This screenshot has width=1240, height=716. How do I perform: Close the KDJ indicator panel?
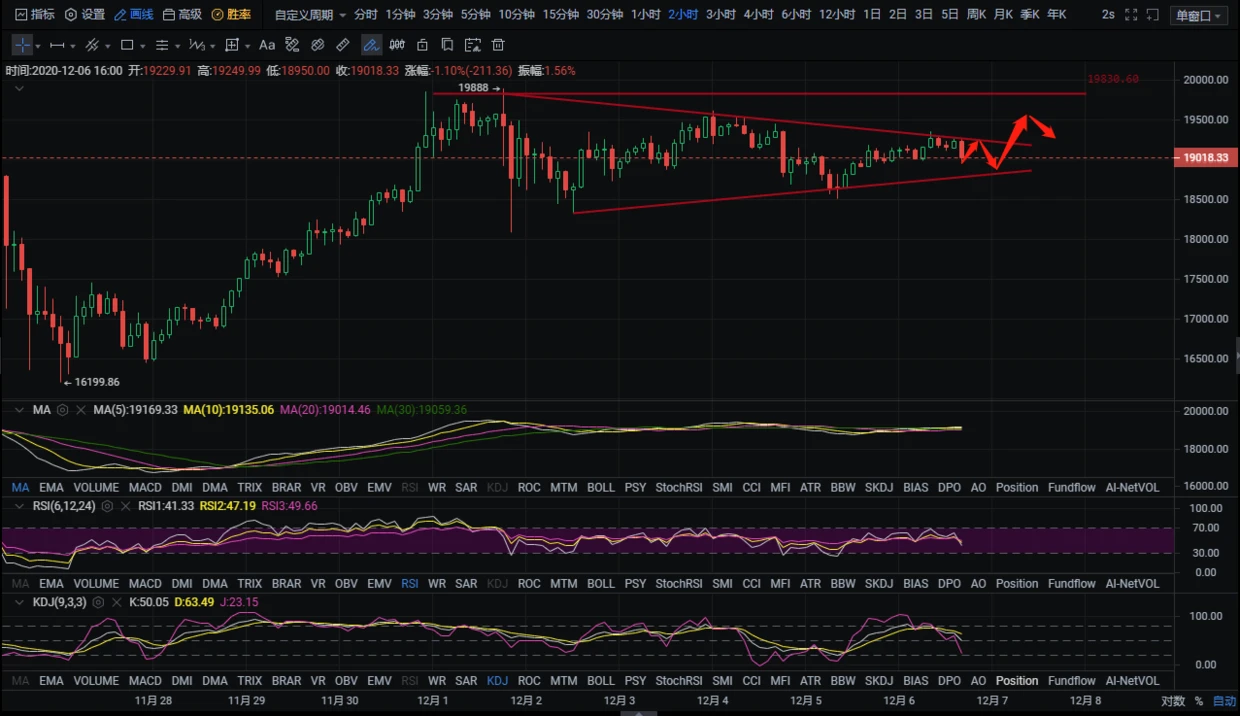[x=116, y=603]
